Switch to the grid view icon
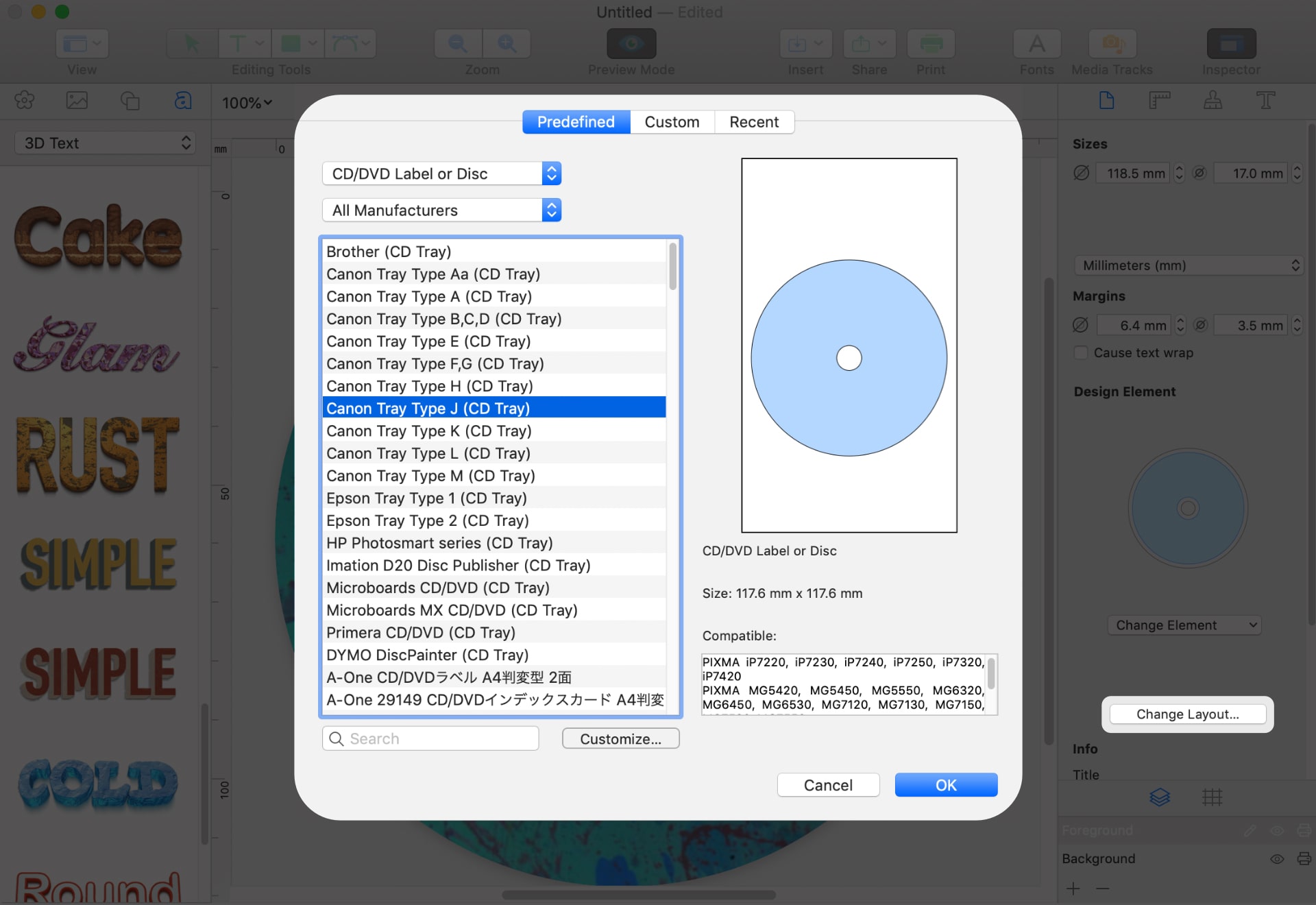The image size is (1316, 905). [x=1213, y=797]
